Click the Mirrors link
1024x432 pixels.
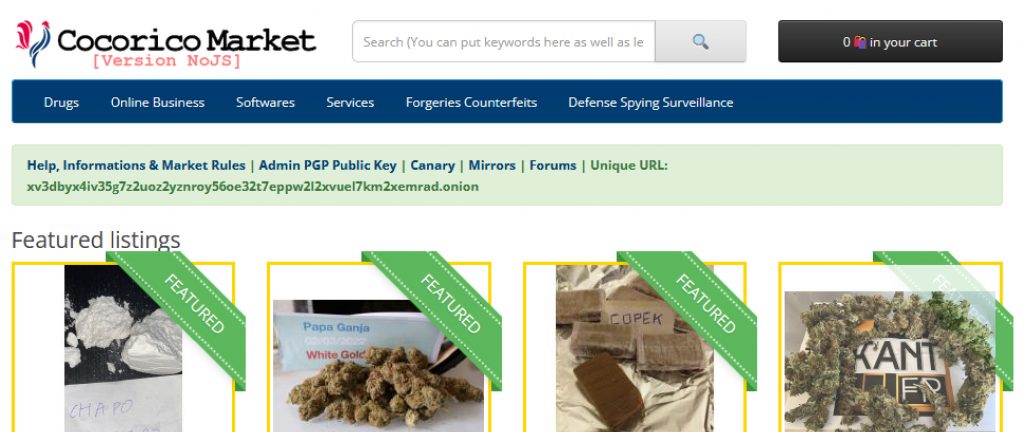(492, 165)
